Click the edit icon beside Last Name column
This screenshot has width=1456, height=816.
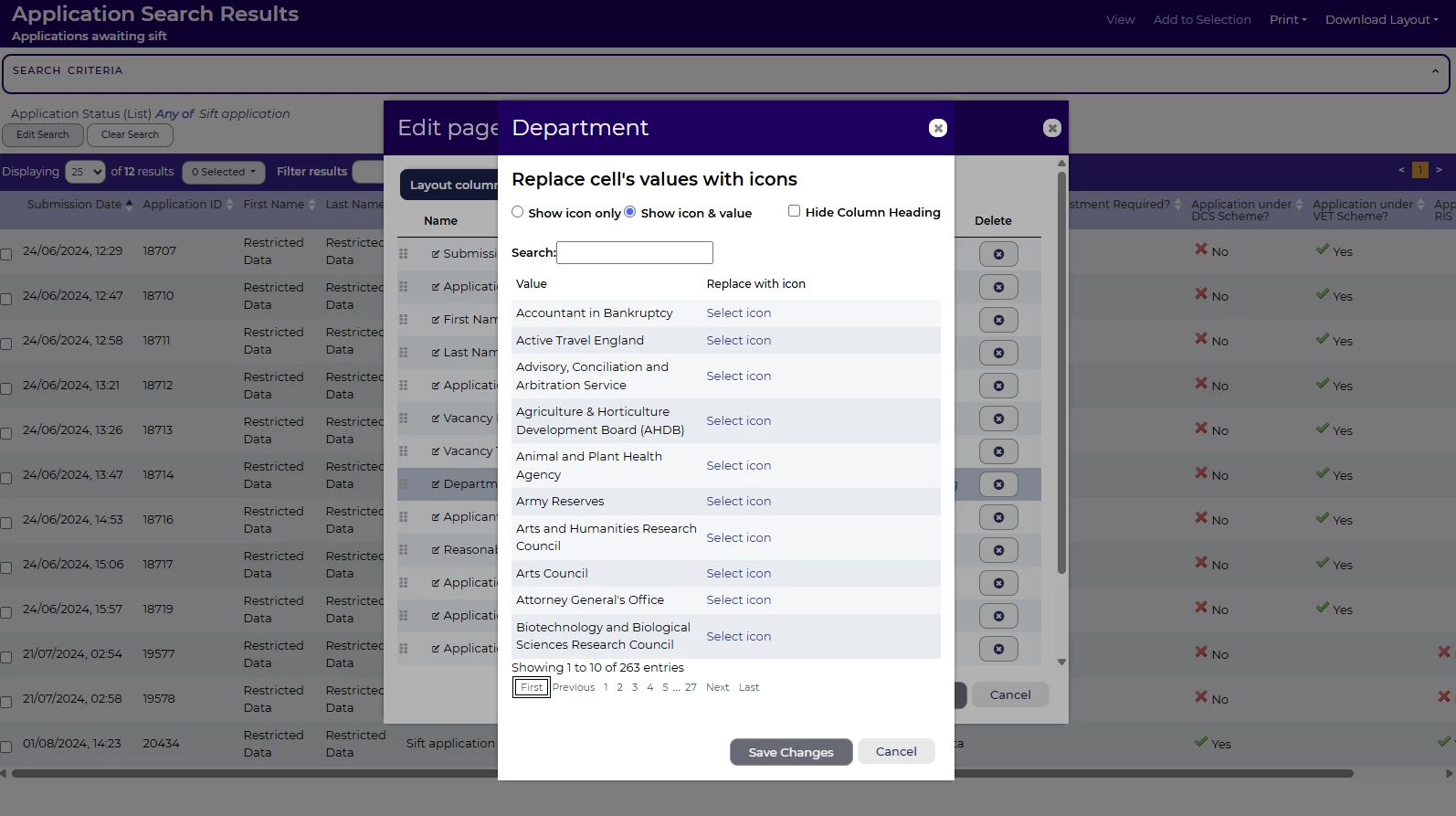tap(436, 353)
